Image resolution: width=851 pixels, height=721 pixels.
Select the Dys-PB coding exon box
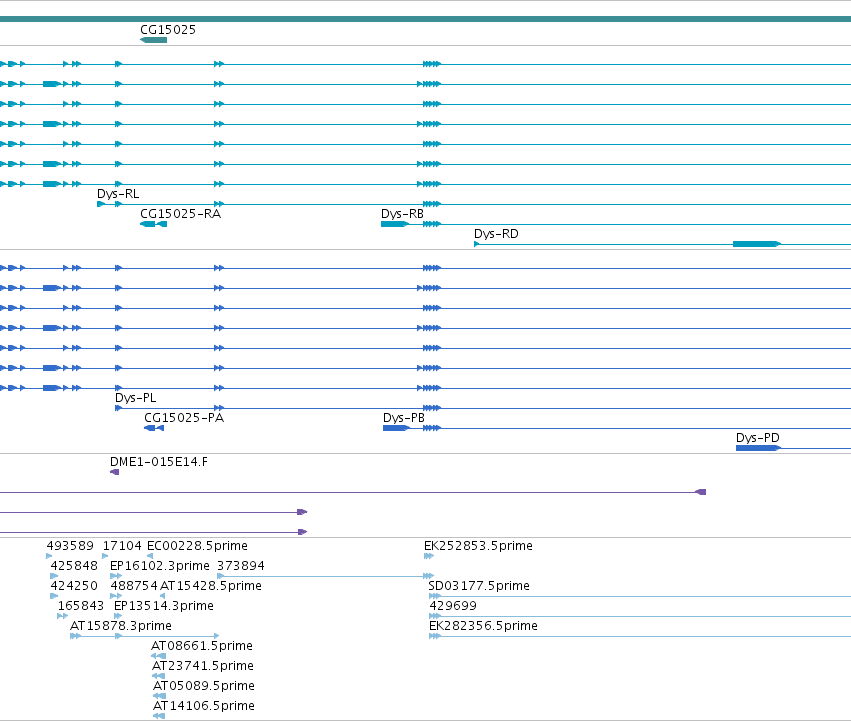pyautogui.click(x=396, y=428)
